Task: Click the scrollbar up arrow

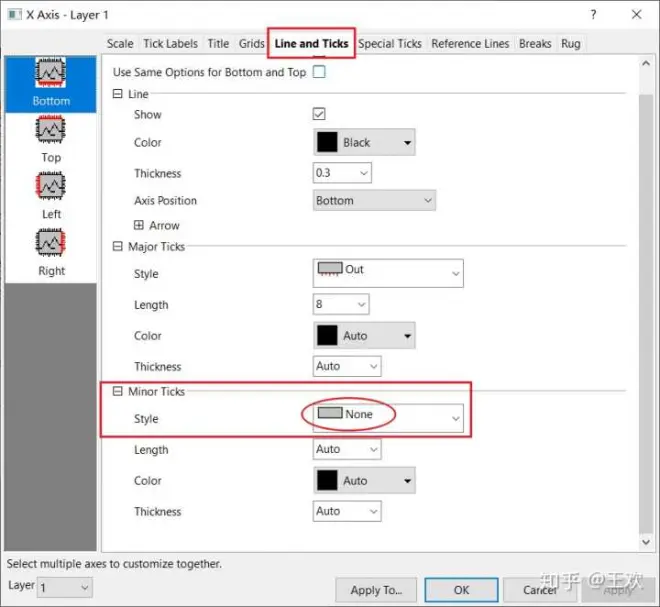Action: pyautogui.click(x=646, y=64)
